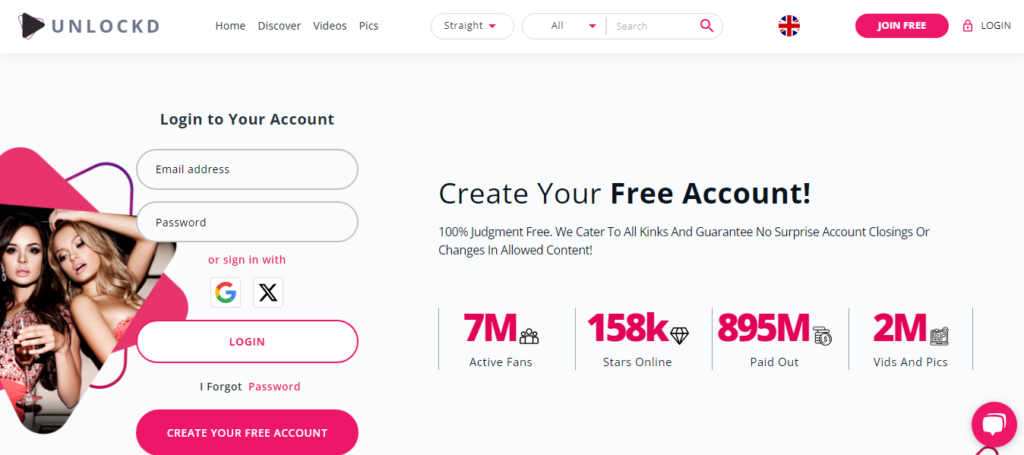
Task: Click the magnifying glass search icon
Action: pyautogui.click(x=707, y=25)
